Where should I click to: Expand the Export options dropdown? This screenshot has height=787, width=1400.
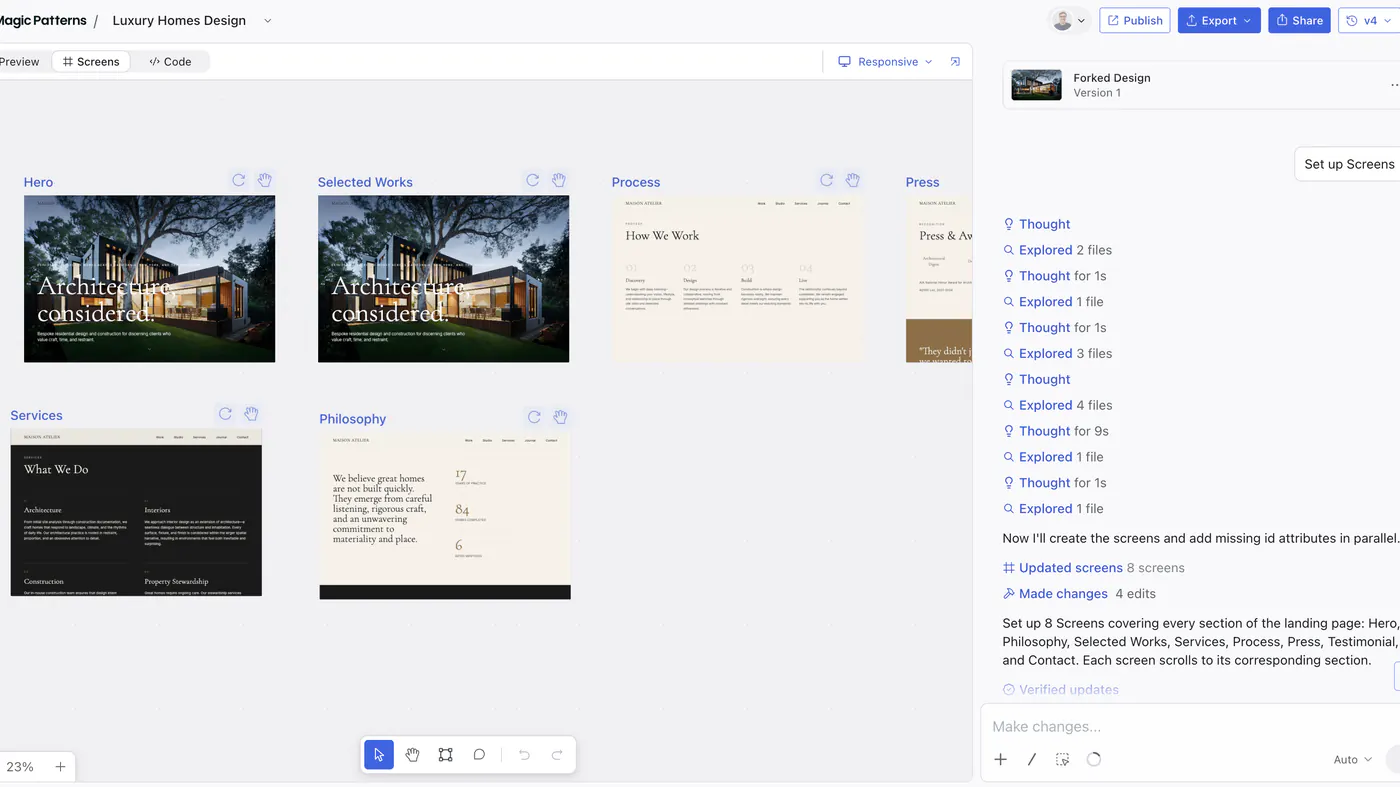1219,20
